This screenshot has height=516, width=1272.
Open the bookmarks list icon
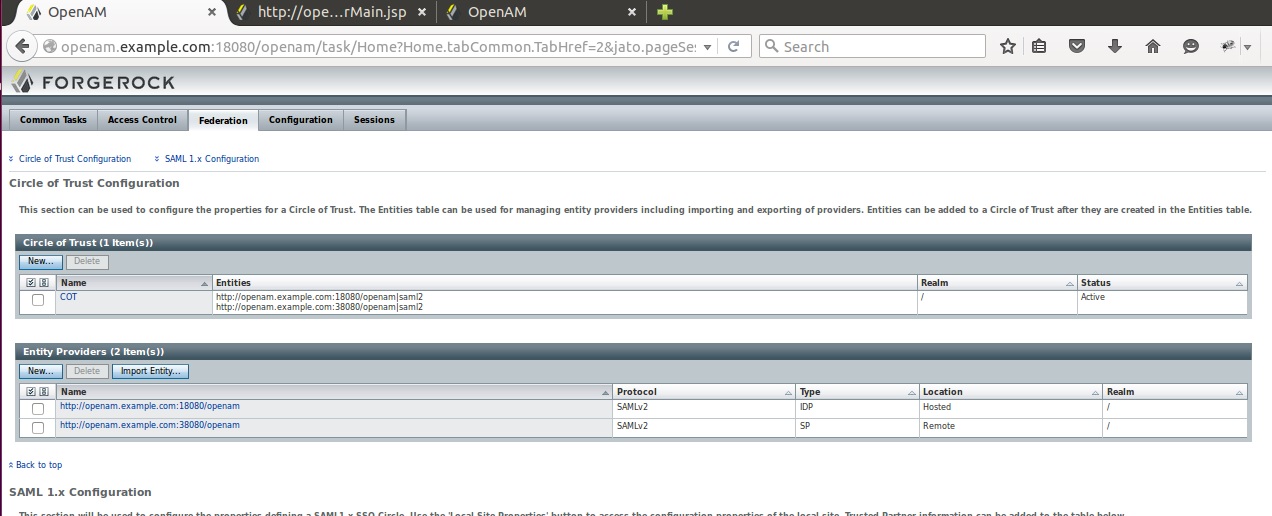coord(1039,46)
